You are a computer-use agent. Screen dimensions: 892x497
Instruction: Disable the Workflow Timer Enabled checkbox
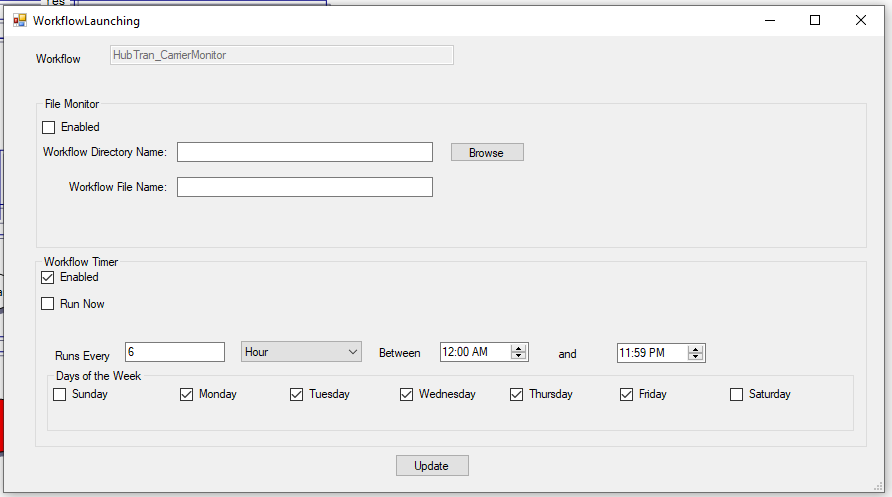(x=48, y=277)
